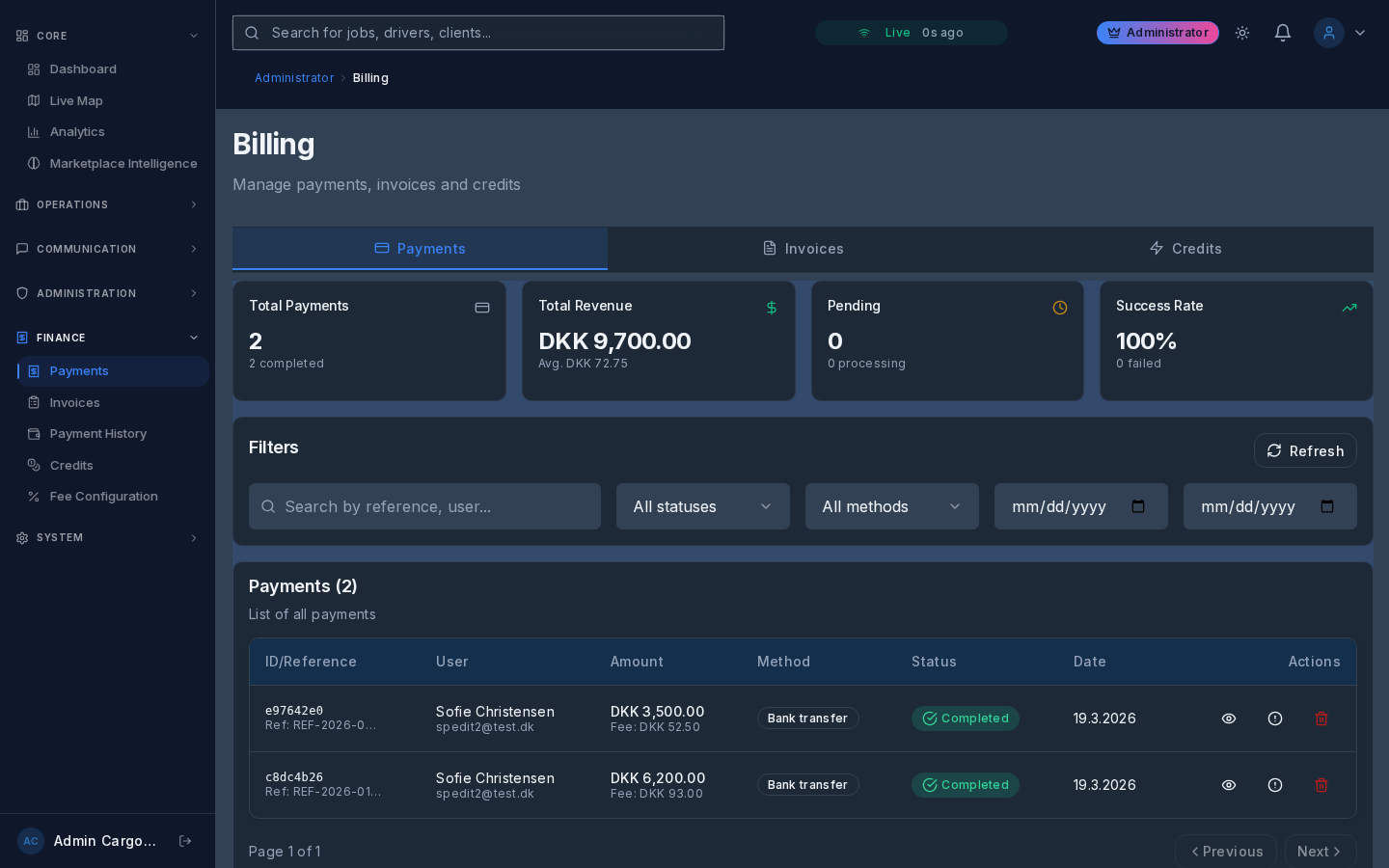Delete payment e97642e0 with trash icon

(1321, 719)
